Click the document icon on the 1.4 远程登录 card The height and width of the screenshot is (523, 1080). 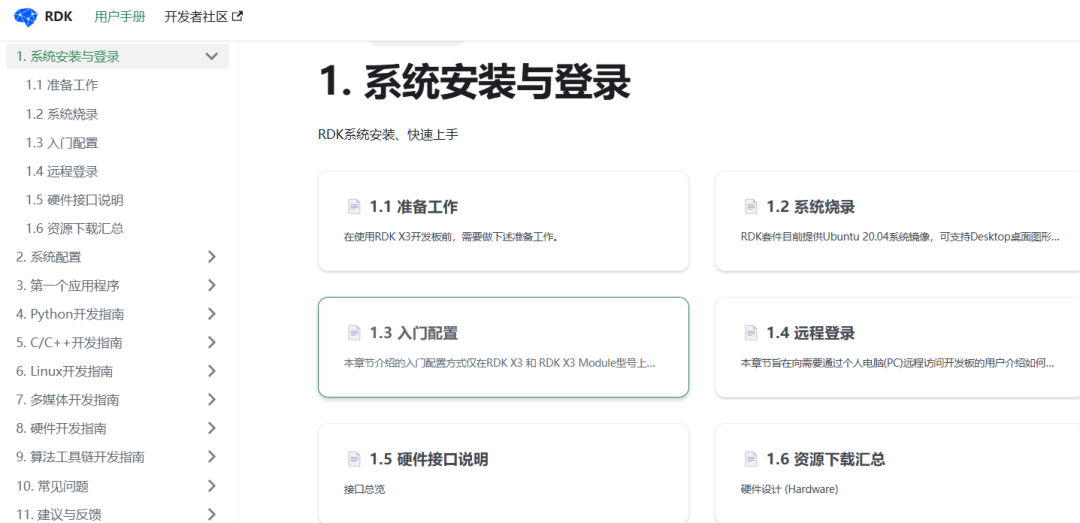click(x=751, y=333)
